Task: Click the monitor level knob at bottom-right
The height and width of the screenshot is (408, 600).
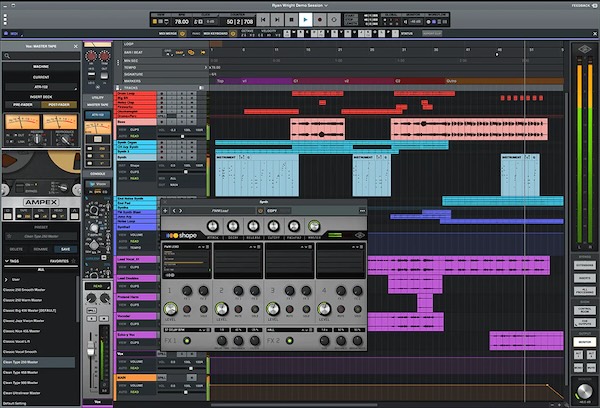Action: 584,392
